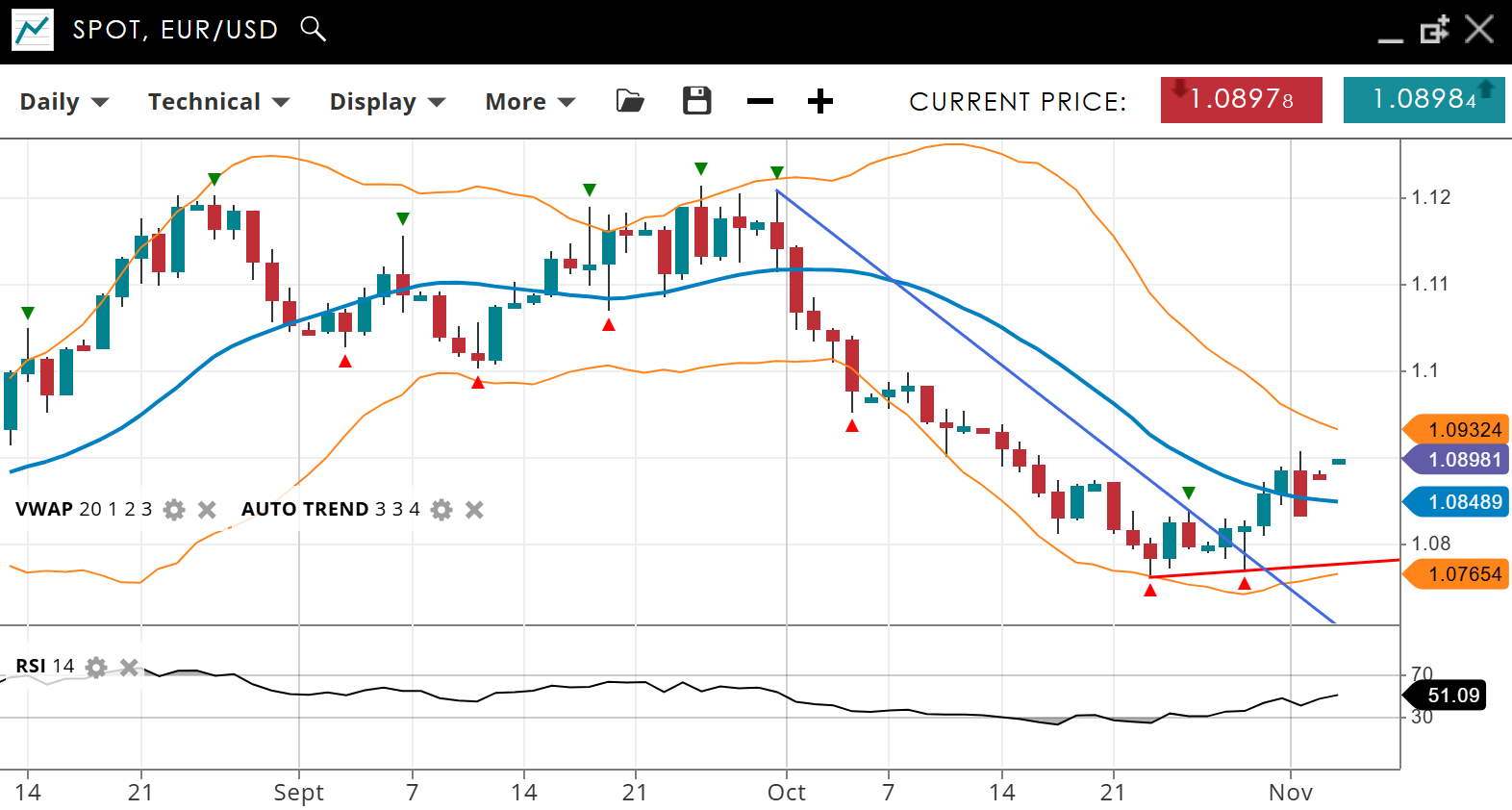Remove the Auto Trend indicator
This screenshot has height=810, width=1512.
coord(474,510)
